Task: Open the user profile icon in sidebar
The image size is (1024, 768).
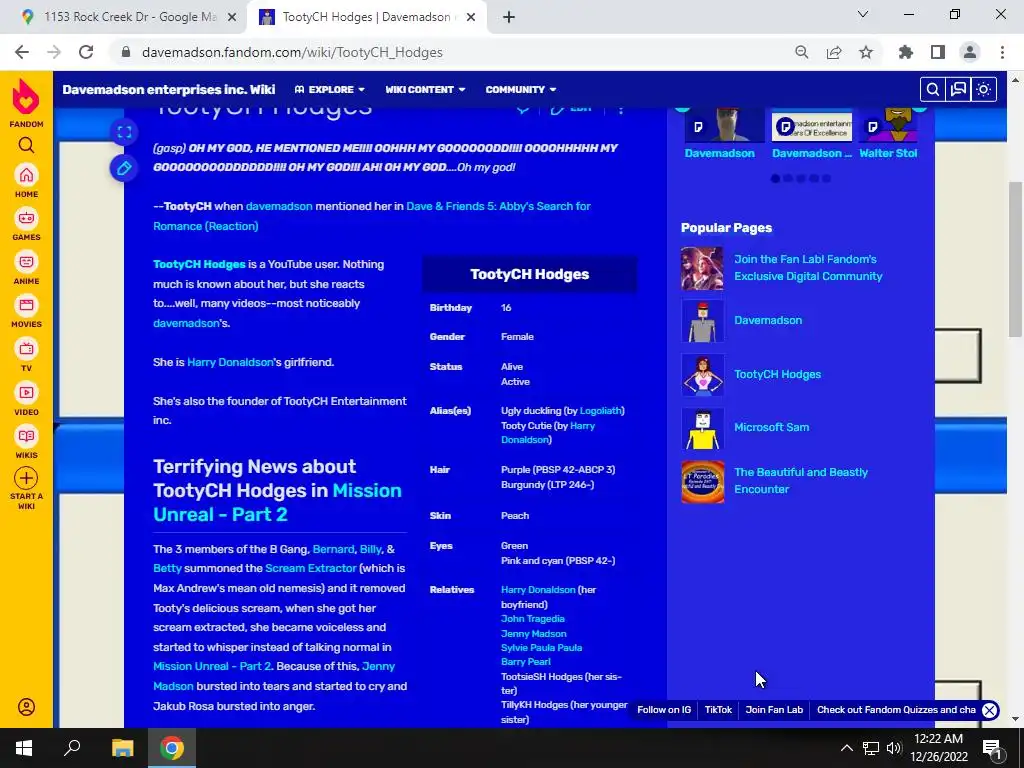Action: [26, 707]
